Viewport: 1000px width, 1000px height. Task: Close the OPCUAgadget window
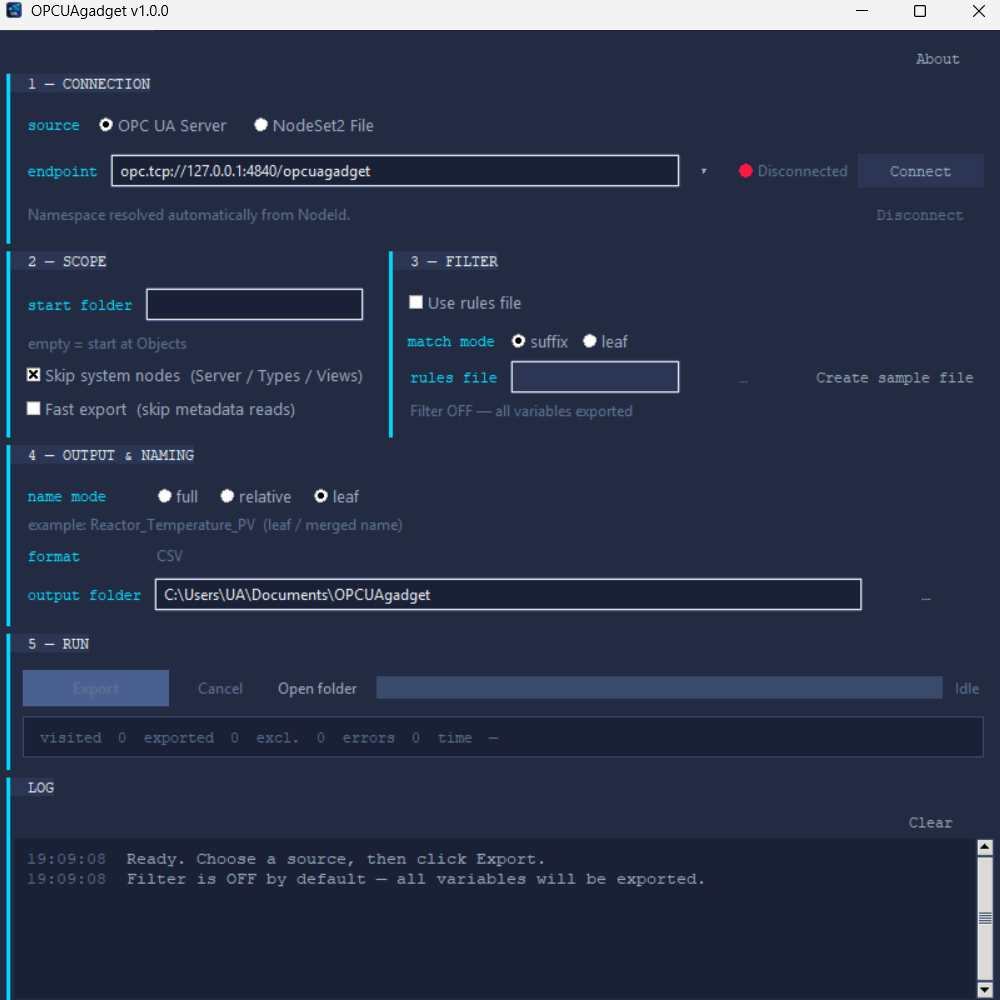coord(978,11)
